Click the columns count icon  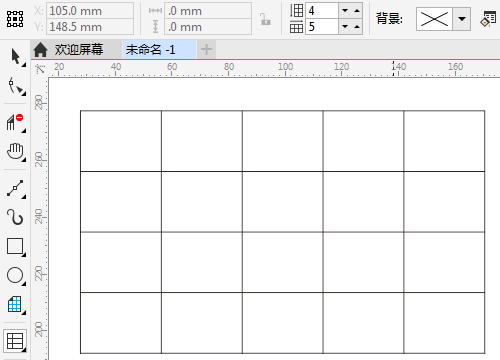[296, 27]
